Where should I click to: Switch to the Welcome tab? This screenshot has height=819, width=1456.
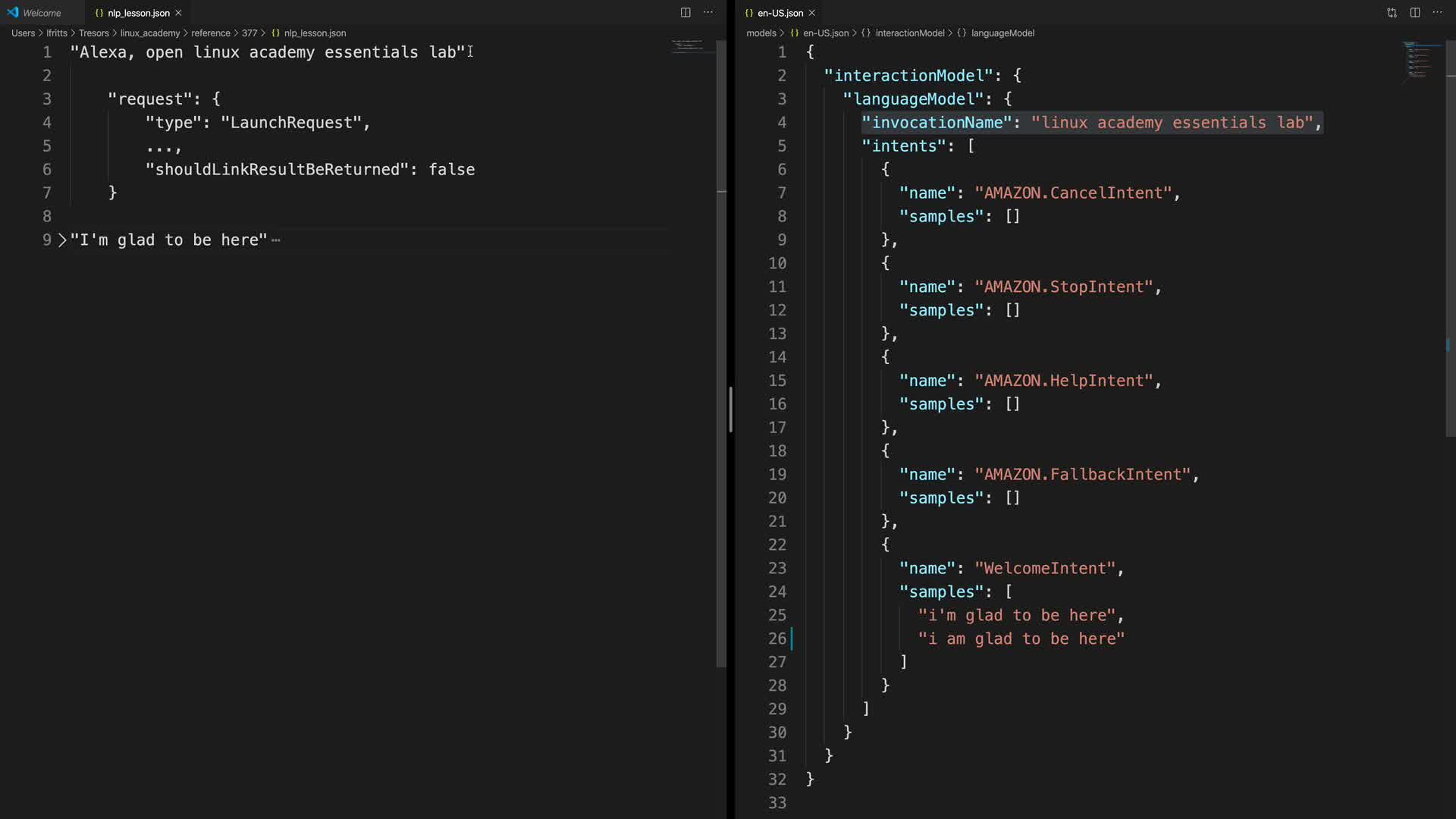pos(42,13)
